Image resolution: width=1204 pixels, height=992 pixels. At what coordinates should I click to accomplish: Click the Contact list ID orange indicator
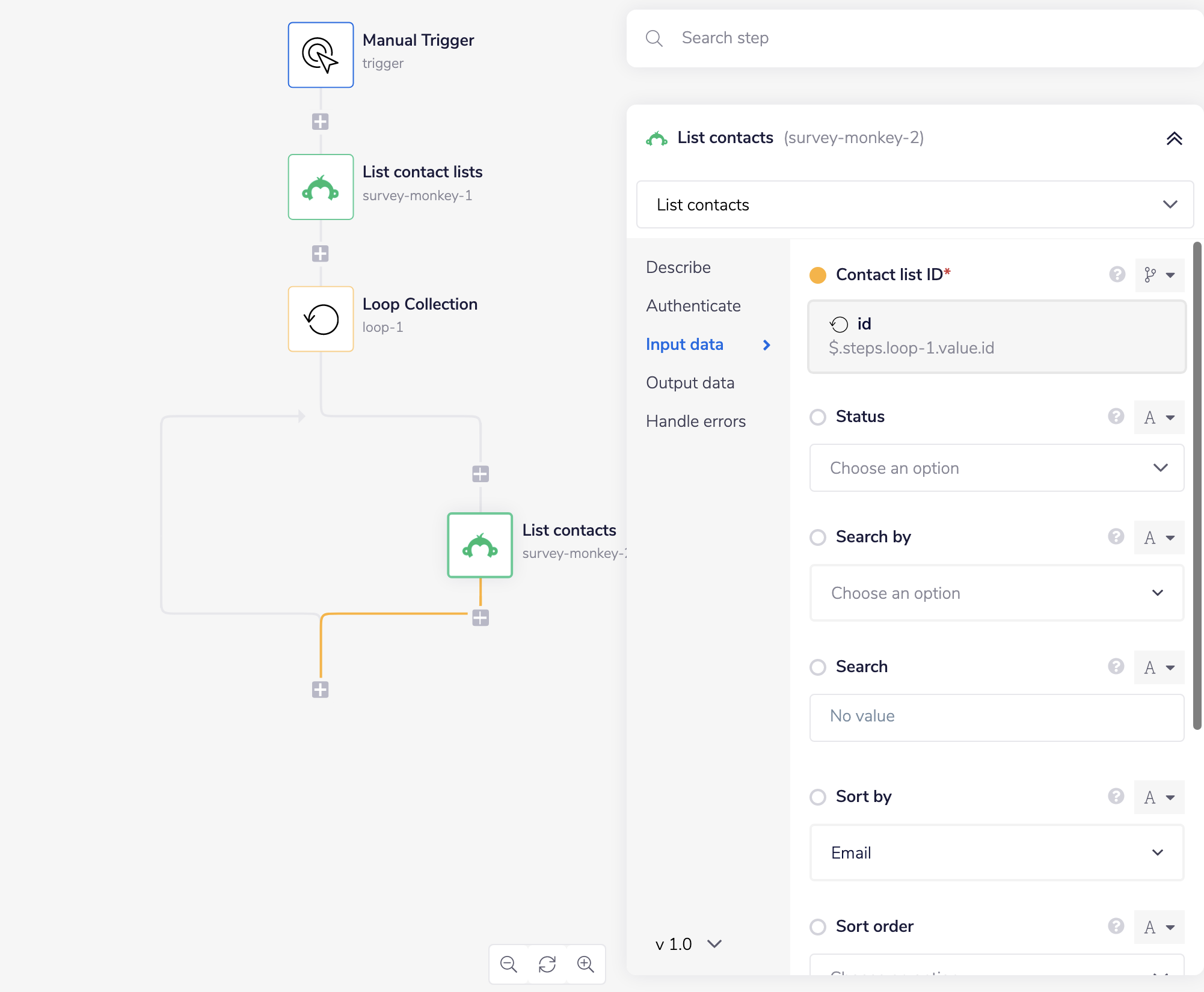(x=817, y=275)
